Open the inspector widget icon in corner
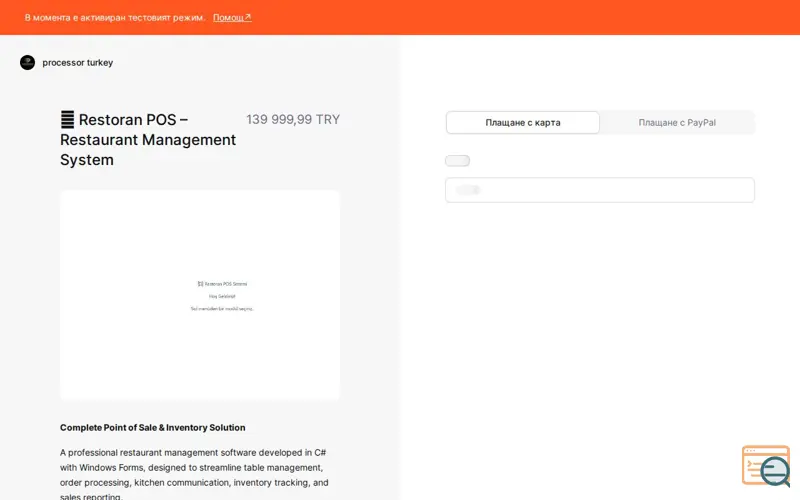The image size is (800, 500). tap(766, 466)
